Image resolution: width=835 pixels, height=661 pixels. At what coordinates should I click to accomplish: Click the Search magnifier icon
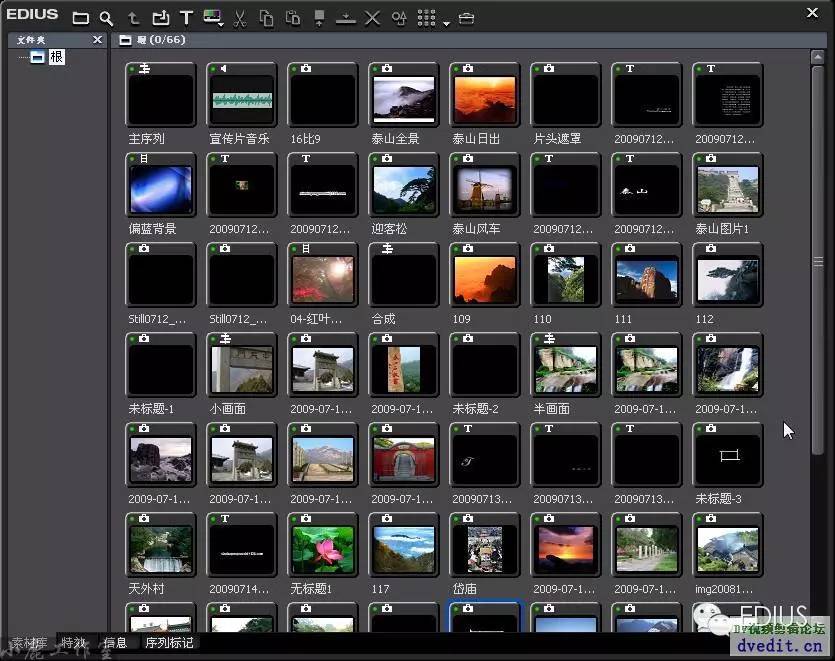(106, 18)
